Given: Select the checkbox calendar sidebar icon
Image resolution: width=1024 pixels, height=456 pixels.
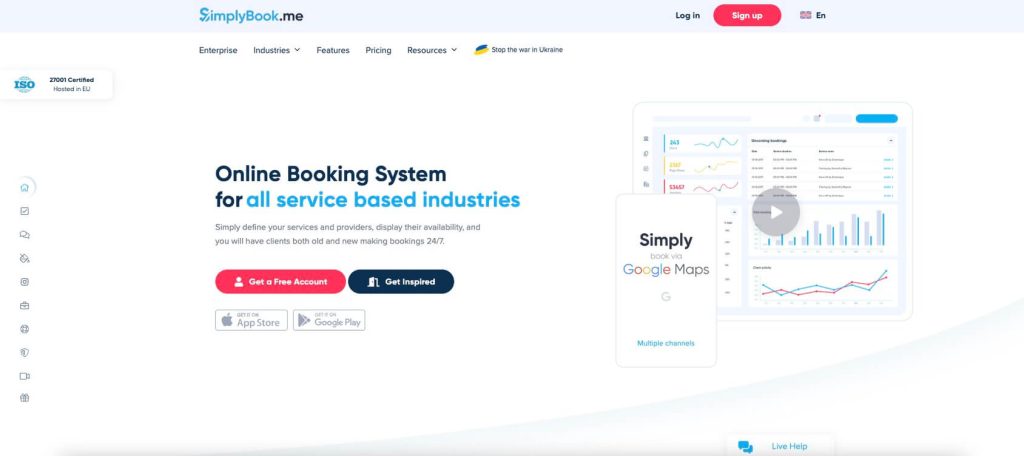Looking at the screenshot, I should click(25, 211).
